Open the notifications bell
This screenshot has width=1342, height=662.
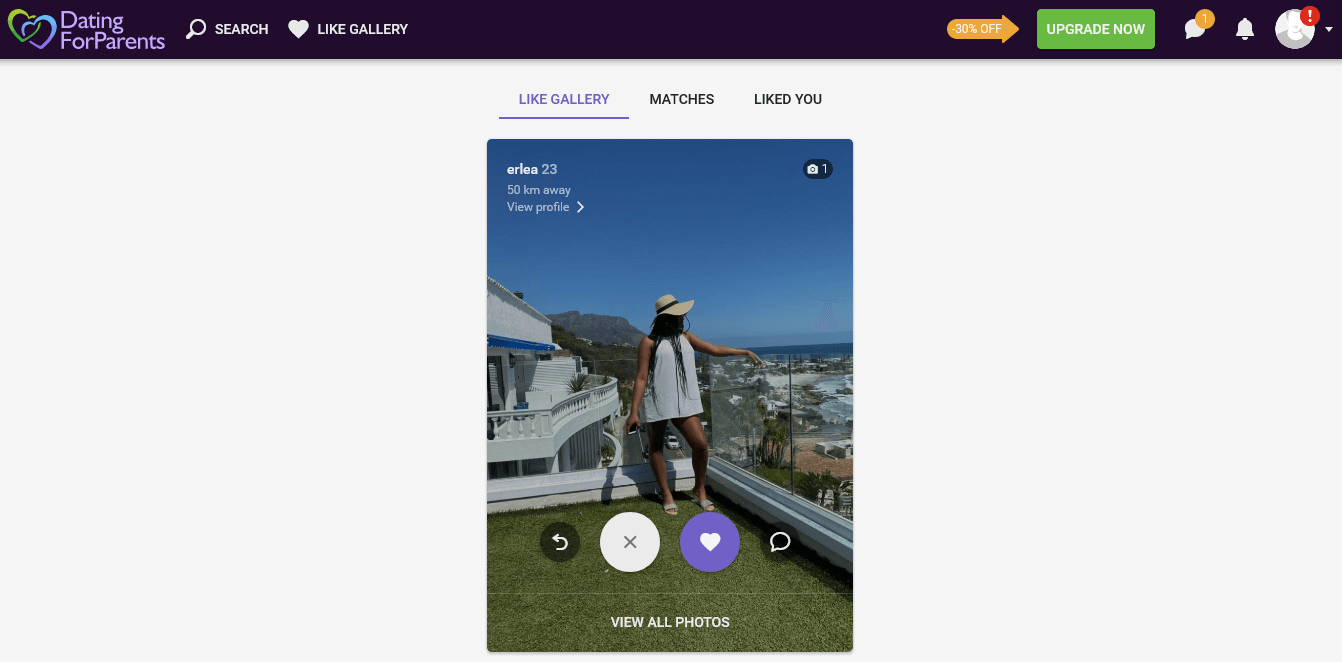point(1245,29)
